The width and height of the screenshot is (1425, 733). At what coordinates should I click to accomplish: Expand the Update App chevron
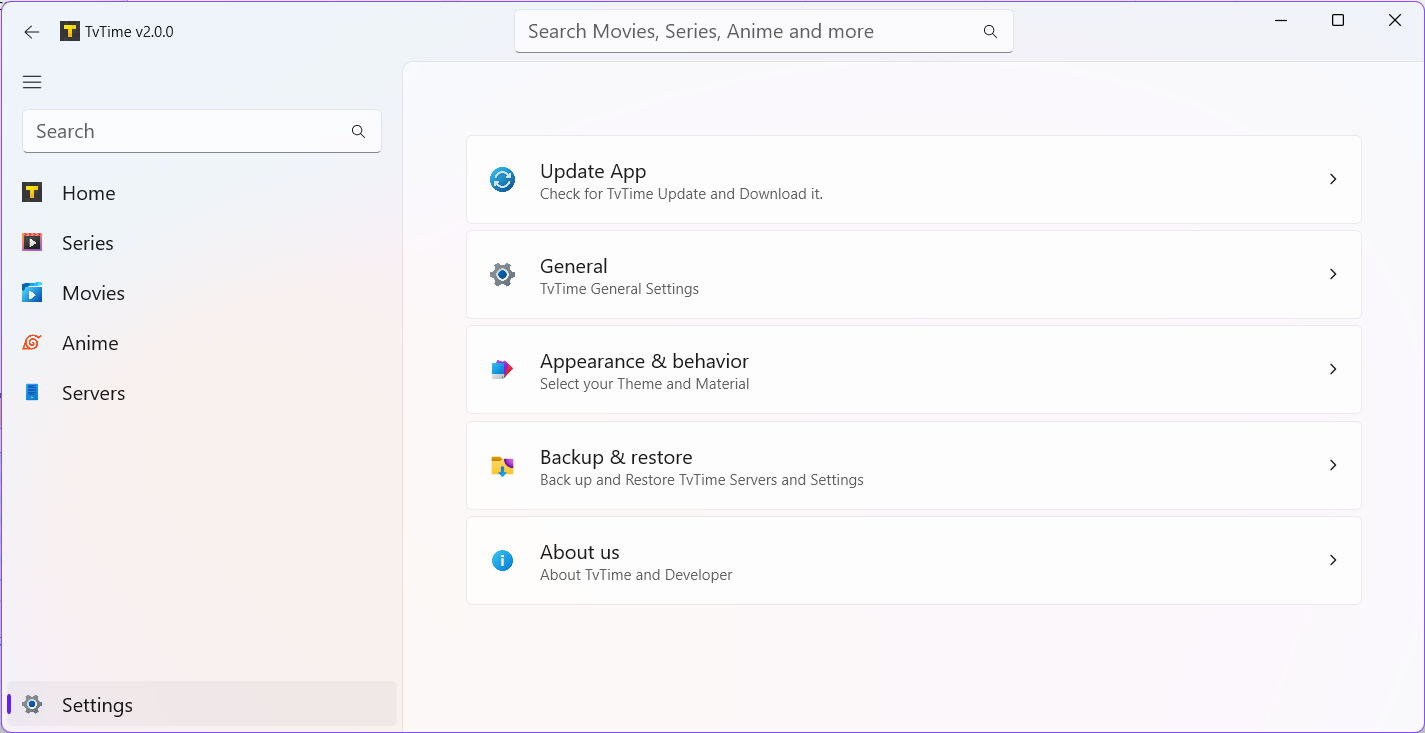1333,179
